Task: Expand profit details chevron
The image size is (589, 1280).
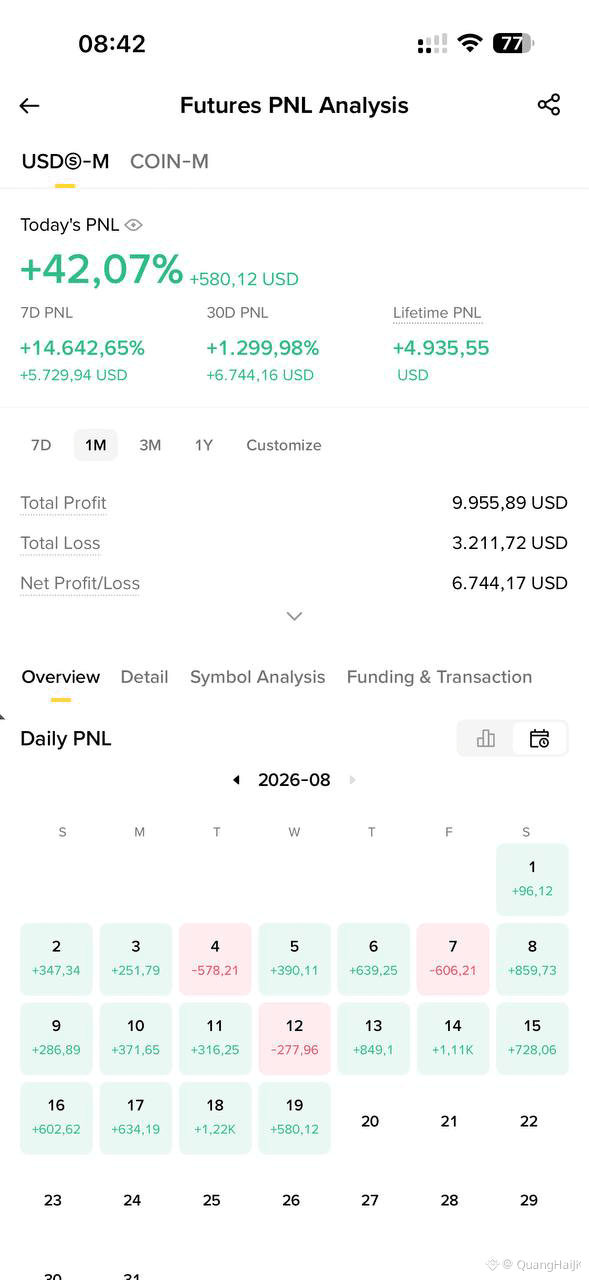Action: click(294, 616)
